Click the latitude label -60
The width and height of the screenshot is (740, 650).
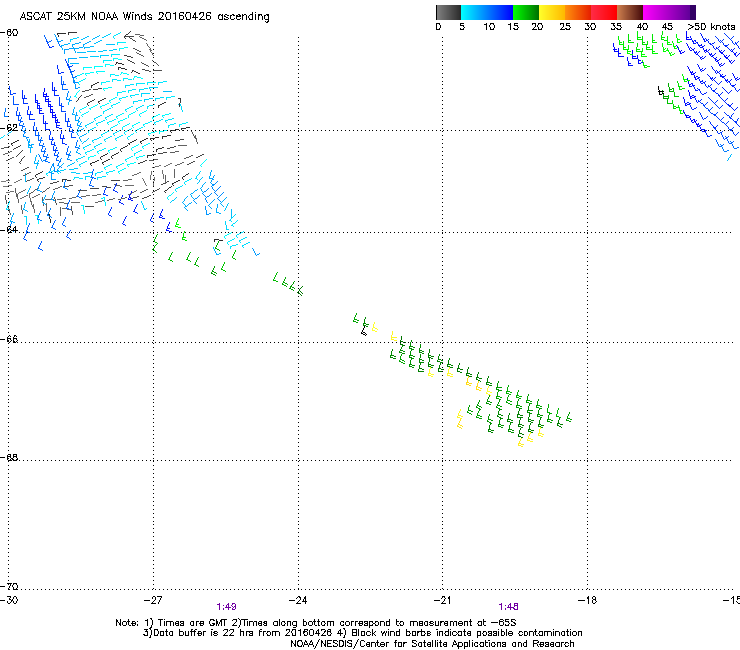9,33
